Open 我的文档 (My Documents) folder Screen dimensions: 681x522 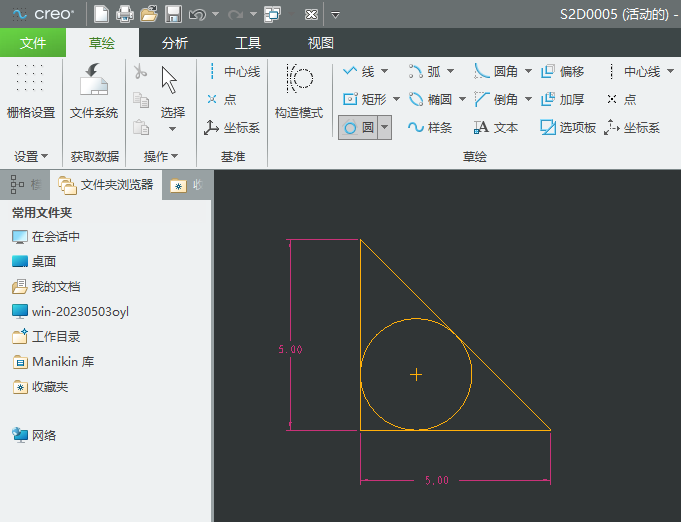[x=55, y=286]
